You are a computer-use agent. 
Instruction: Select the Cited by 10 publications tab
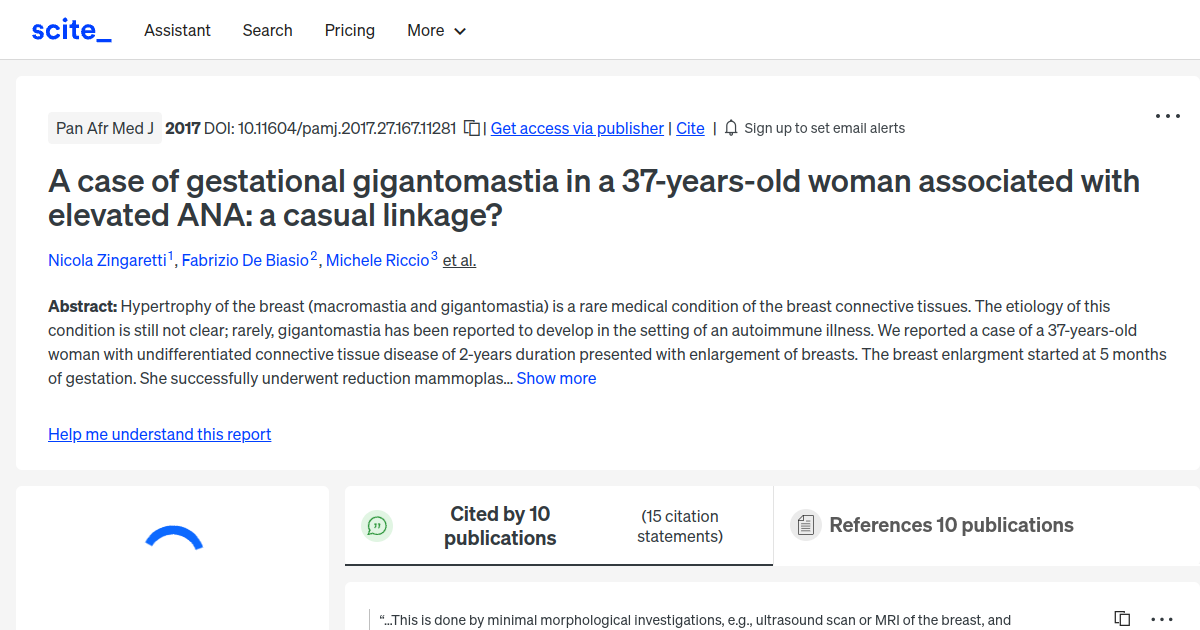[x=500, y=525]
